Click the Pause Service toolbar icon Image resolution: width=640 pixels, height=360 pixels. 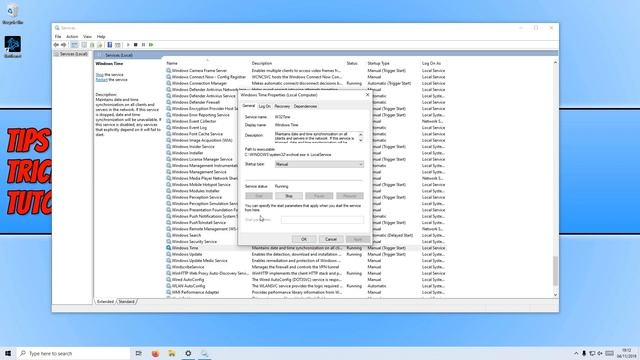click(x=143, y=45)
